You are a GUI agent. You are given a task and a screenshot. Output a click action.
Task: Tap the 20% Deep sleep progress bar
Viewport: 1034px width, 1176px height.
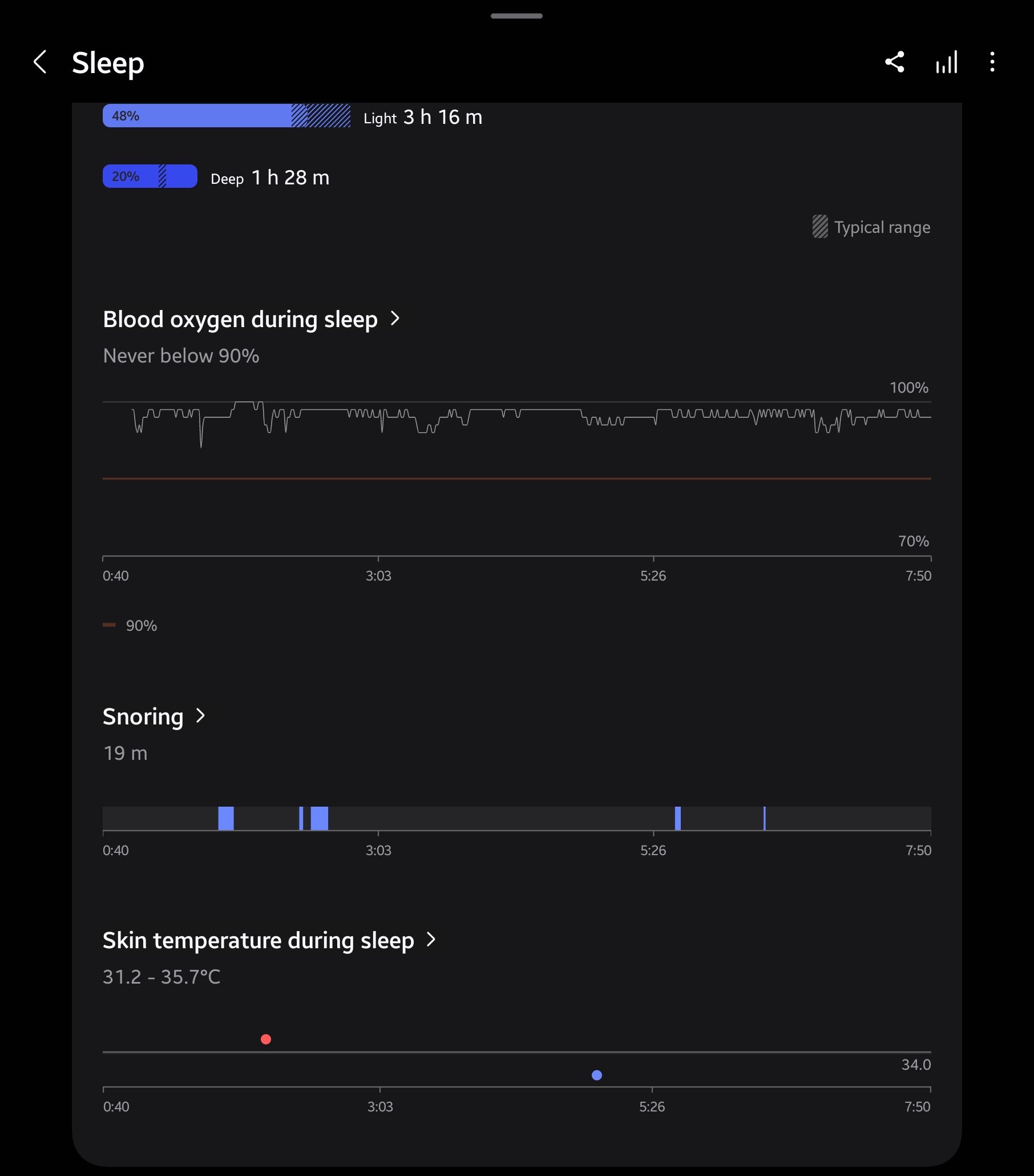click(150, 176)
